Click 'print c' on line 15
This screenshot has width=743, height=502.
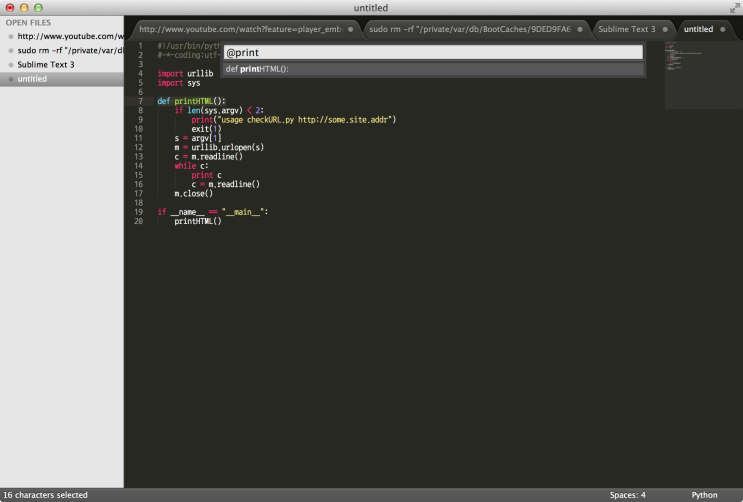[x=206, y=175]
